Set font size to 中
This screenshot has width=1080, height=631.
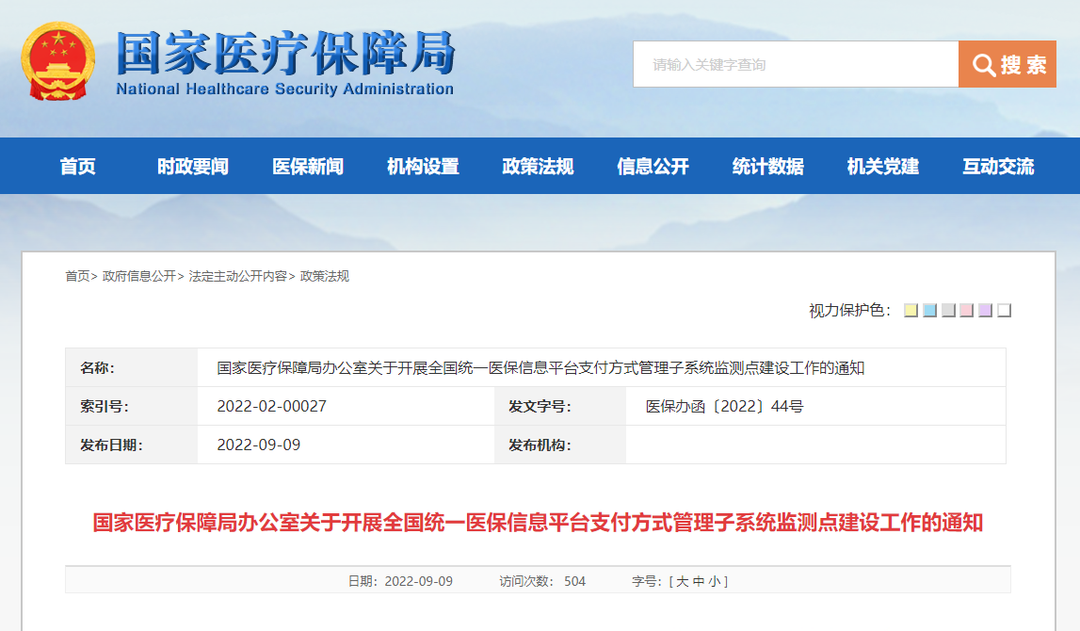tap(698, 581)
